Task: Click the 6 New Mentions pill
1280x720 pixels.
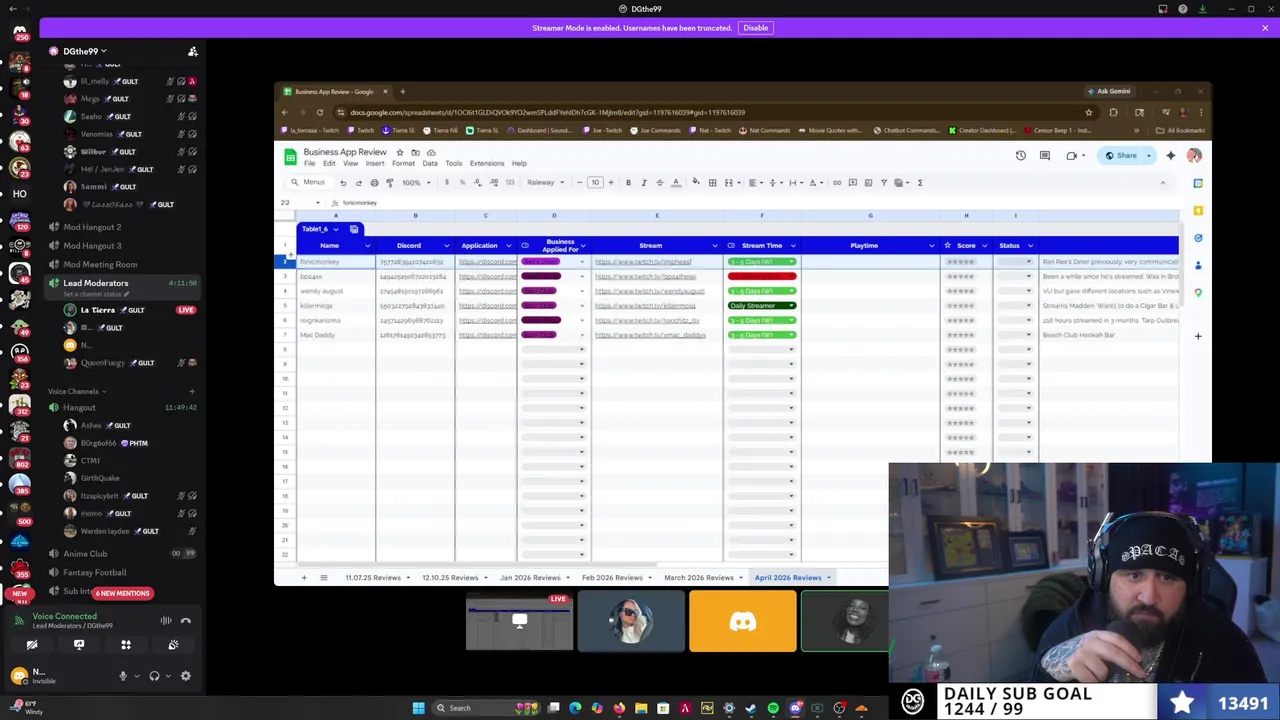Action: click(123, 594)
